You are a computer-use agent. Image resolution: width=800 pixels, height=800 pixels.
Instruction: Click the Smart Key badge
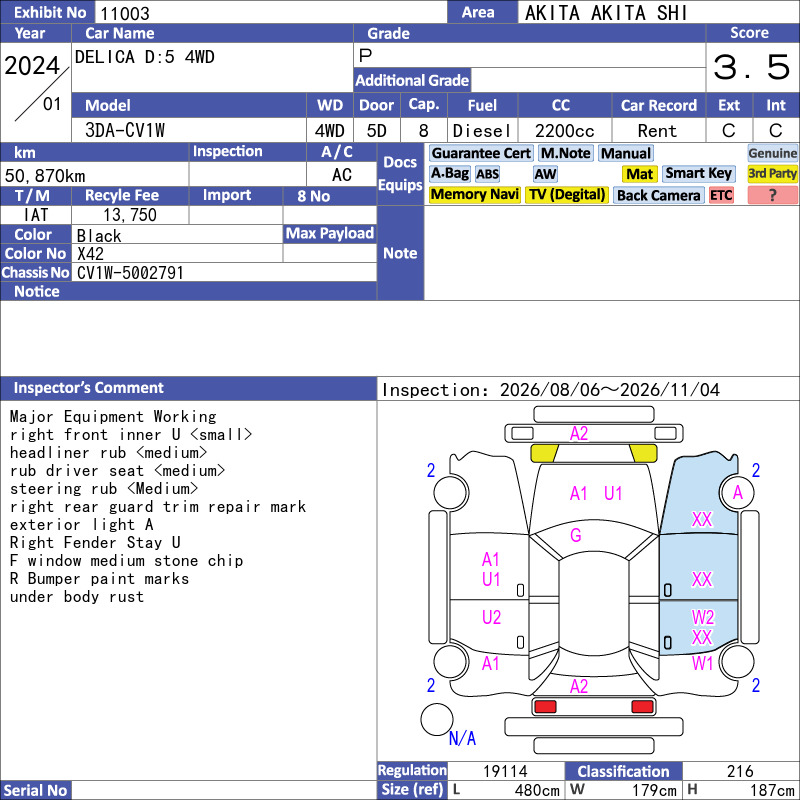(699, 173)
